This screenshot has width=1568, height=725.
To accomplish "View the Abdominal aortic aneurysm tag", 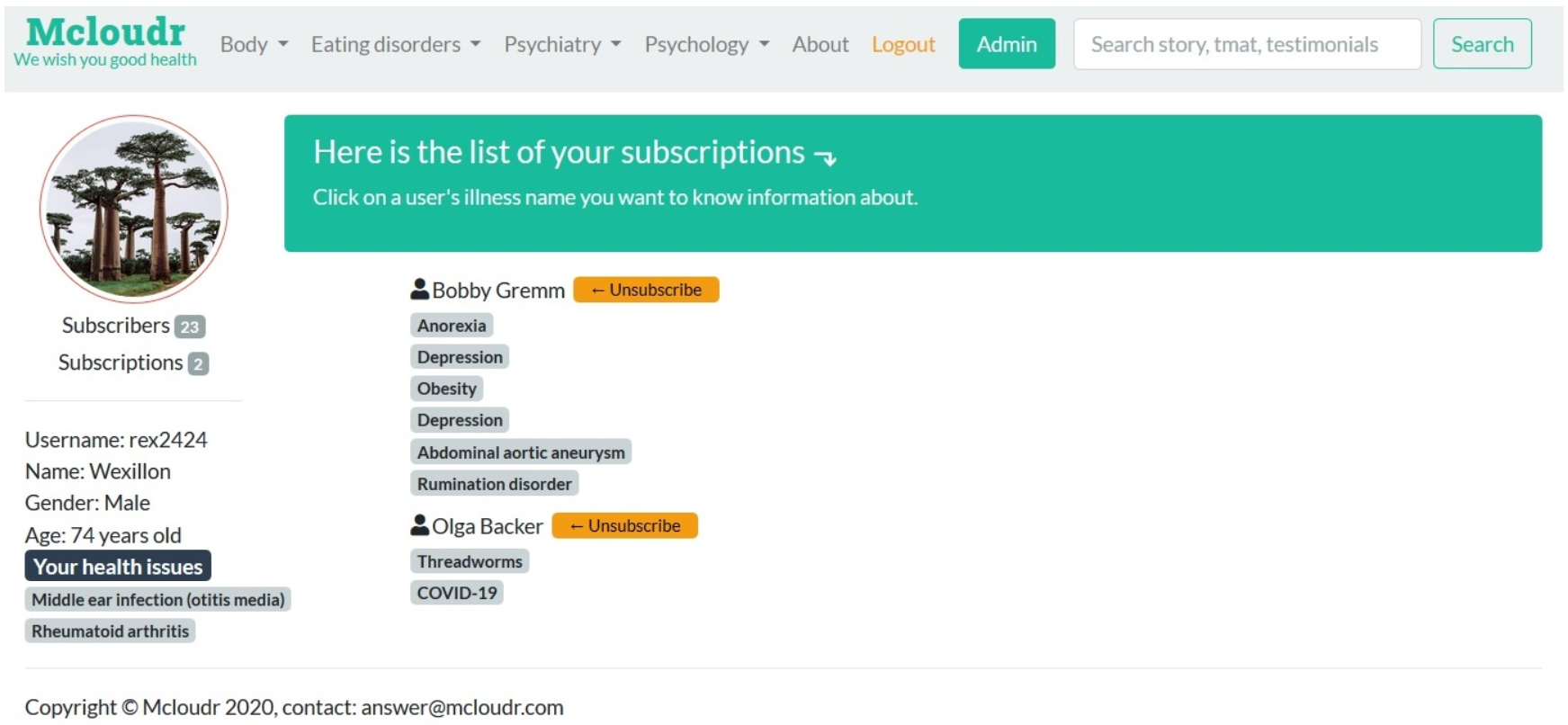I will coord(521,452).
